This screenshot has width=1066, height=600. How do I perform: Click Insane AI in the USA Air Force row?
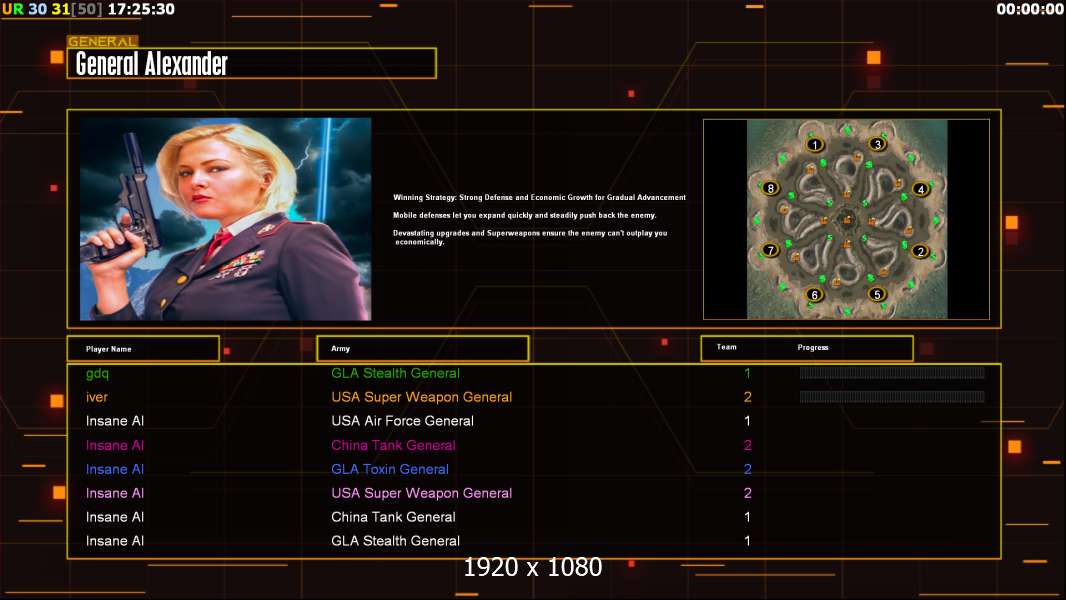coord(115,421)
